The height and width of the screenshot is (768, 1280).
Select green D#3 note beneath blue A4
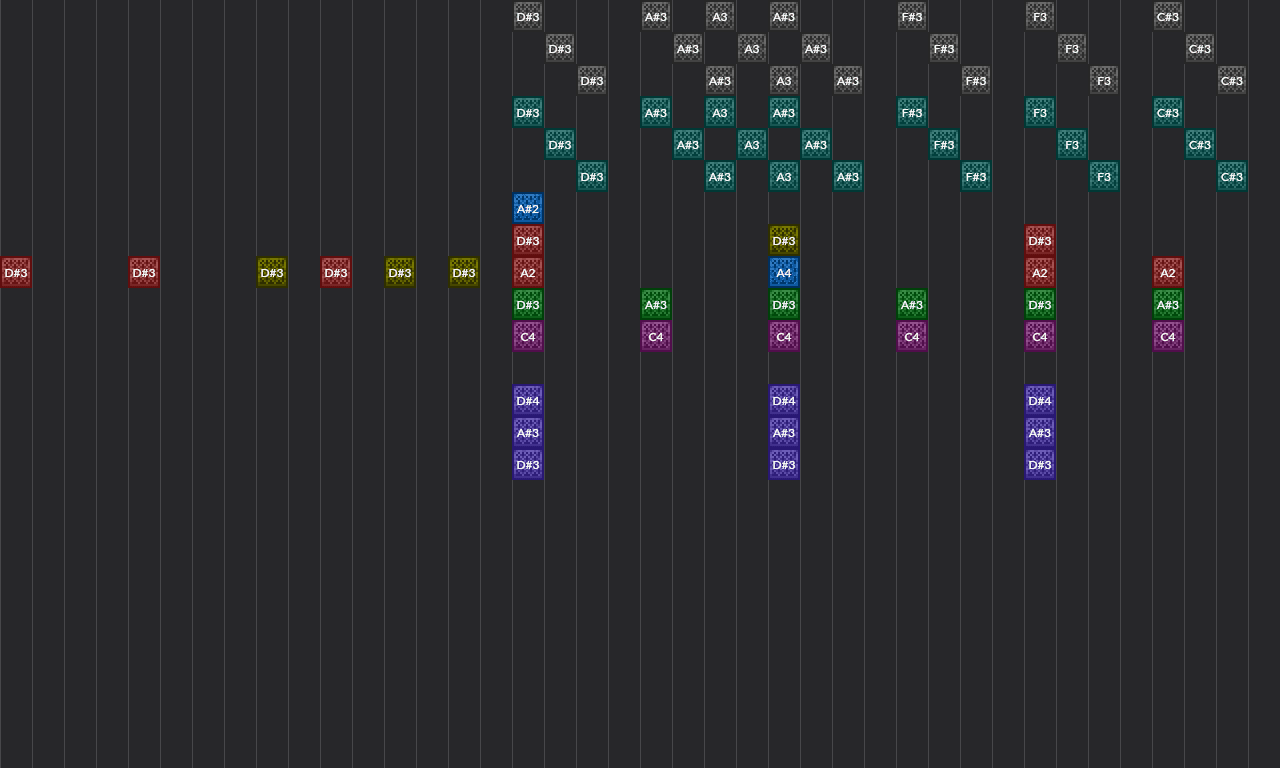784,304
